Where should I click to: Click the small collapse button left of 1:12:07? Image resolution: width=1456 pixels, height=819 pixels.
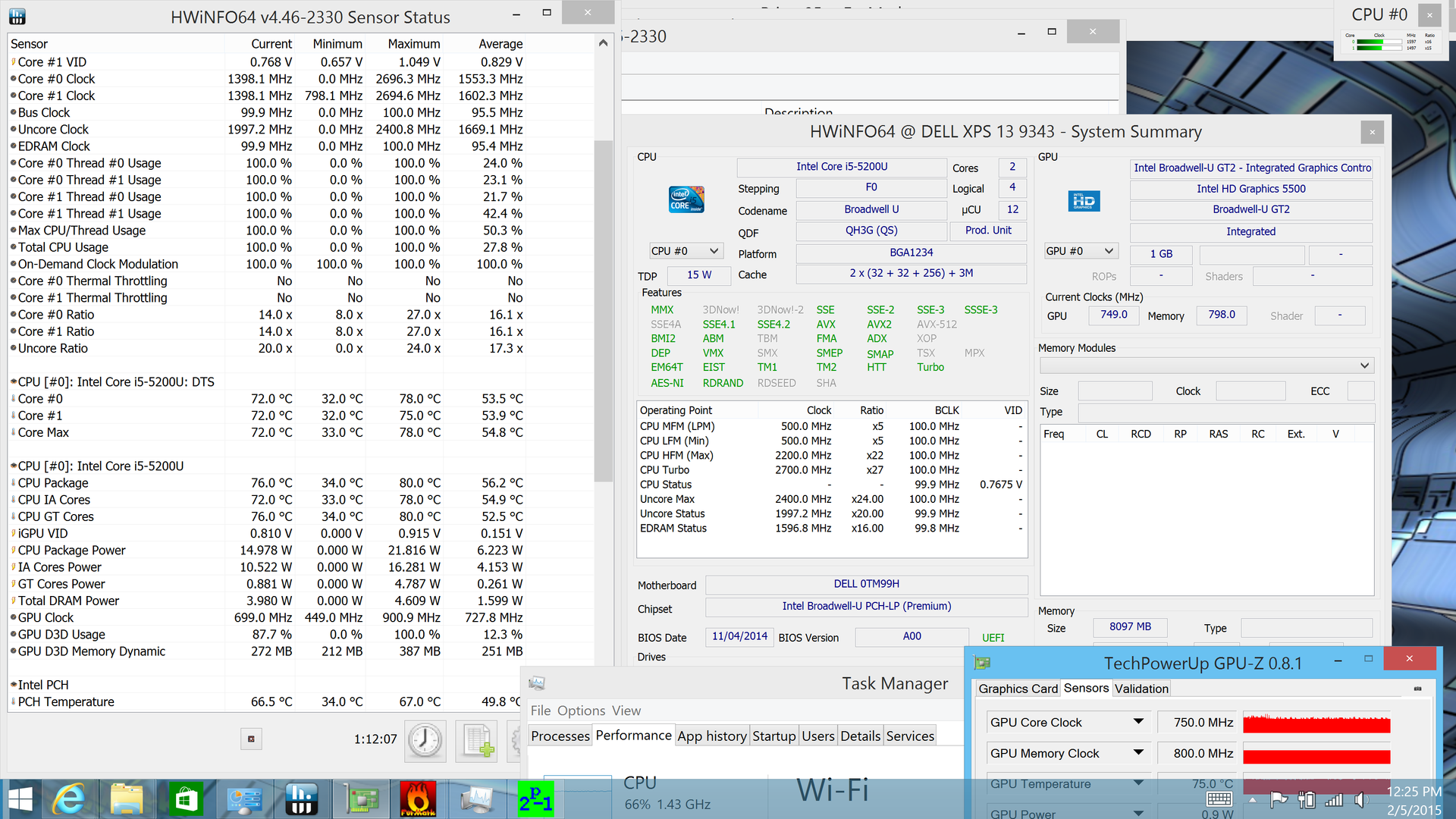[x=251, y=739]
